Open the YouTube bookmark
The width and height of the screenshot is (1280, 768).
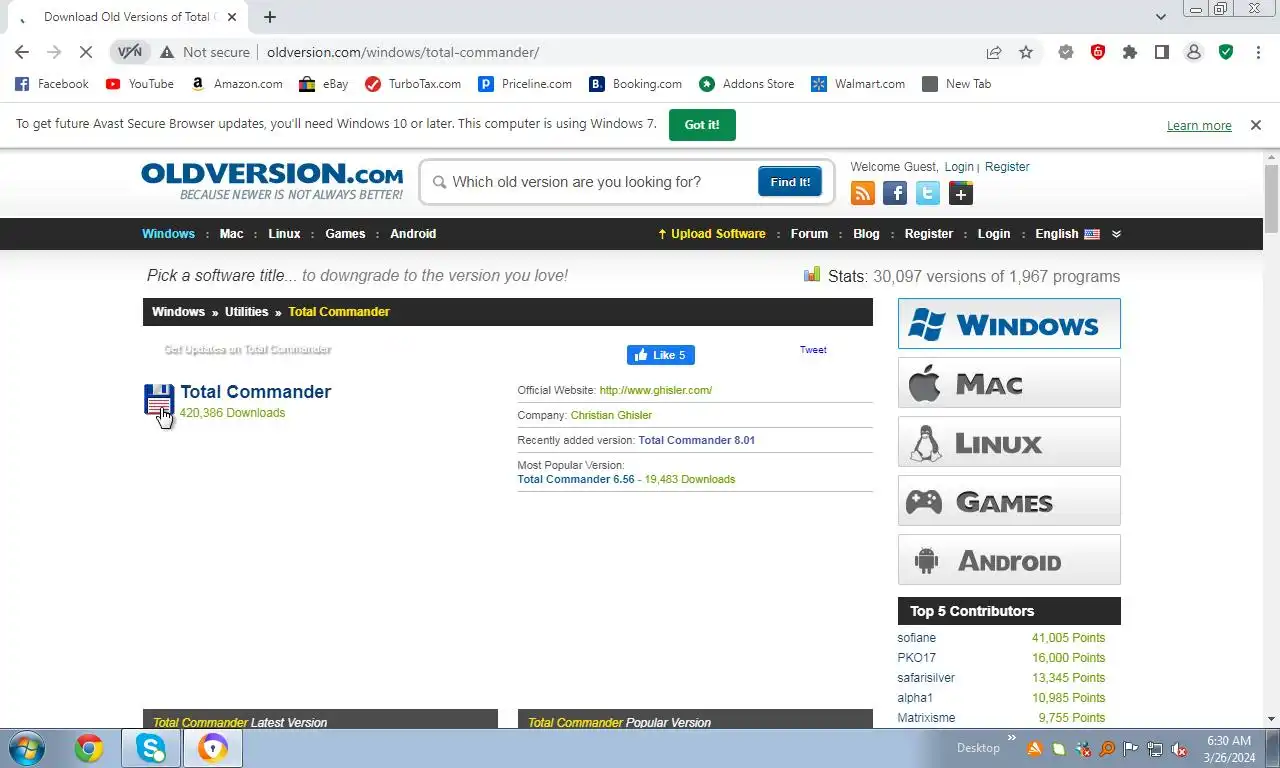140,84
